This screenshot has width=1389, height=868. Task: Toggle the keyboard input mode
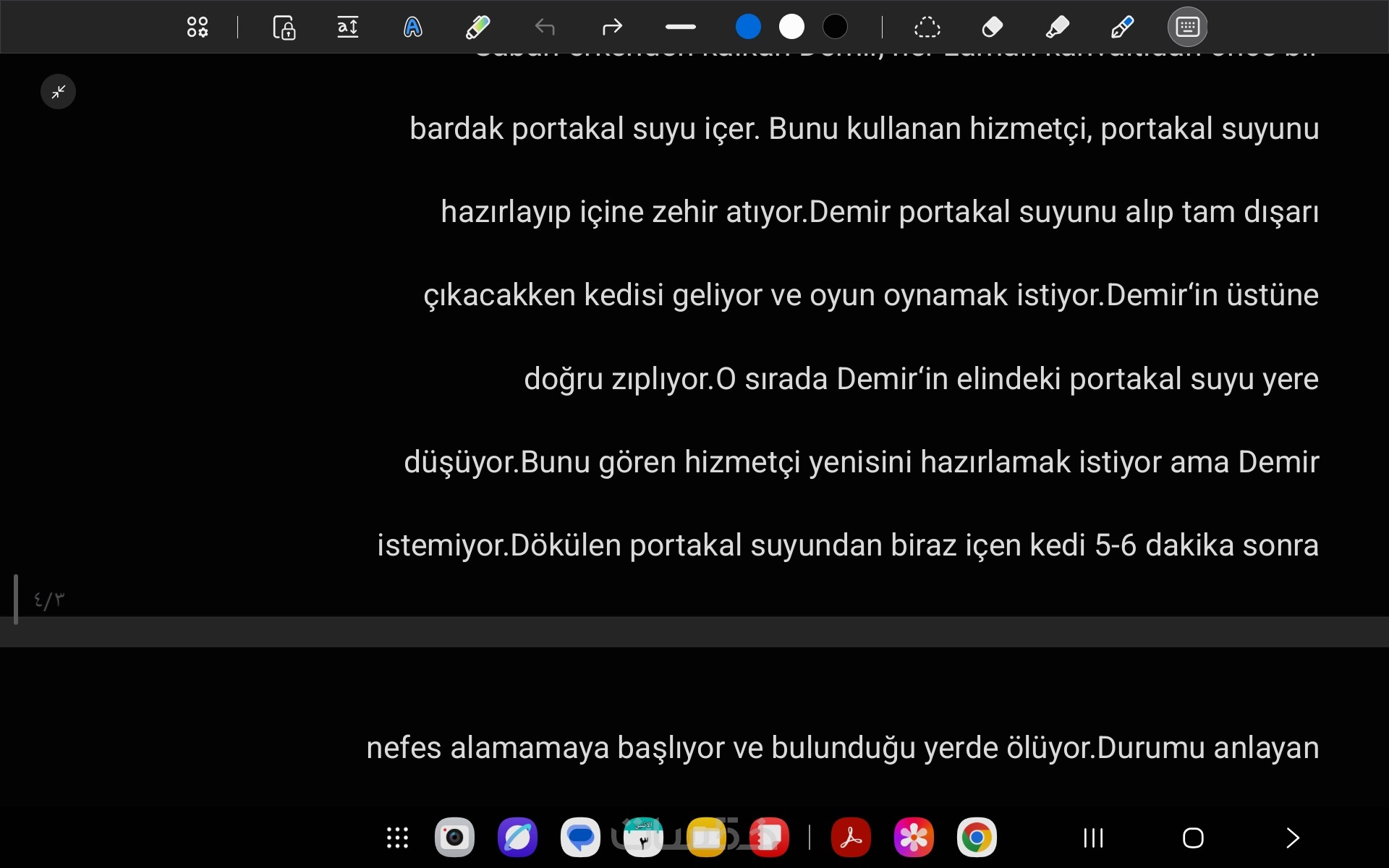tap(1187, 27)
